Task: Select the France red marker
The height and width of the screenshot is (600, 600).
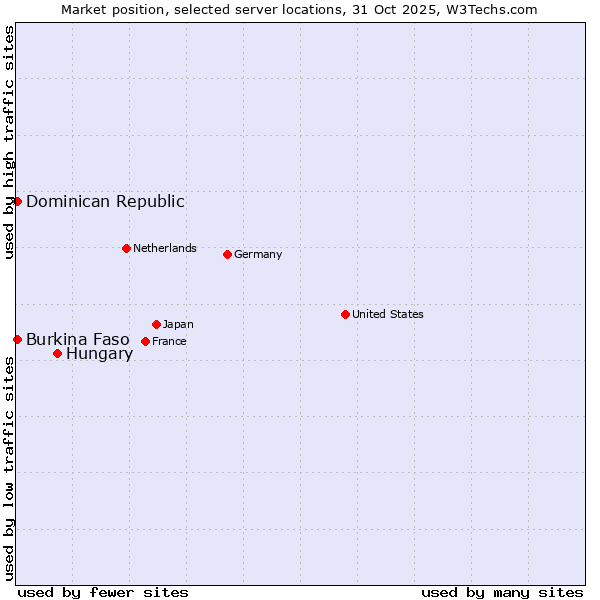Action: (x=145, y=341)
